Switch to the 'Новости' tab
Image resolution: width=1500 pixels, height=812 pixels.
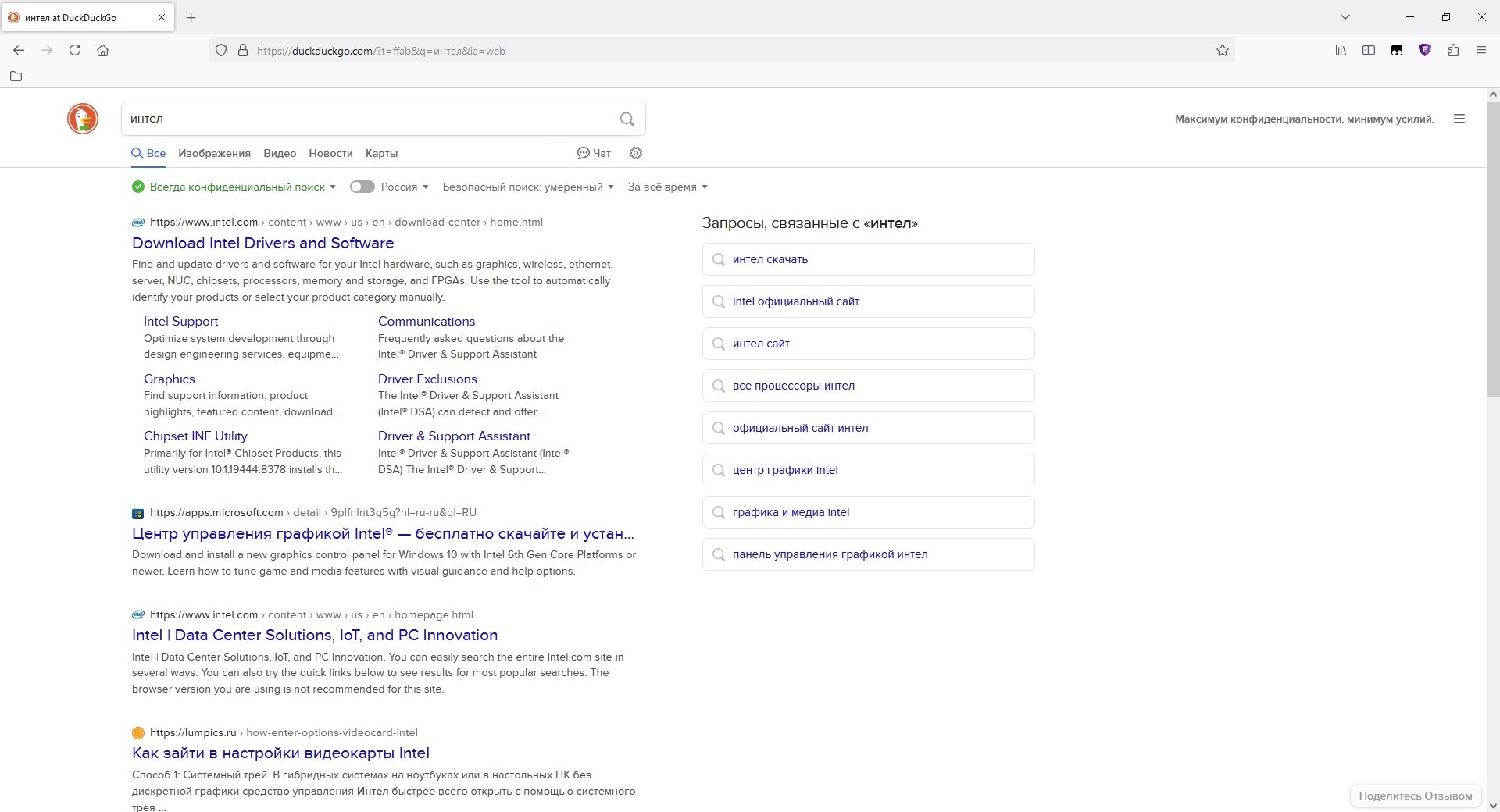(330, 153)
